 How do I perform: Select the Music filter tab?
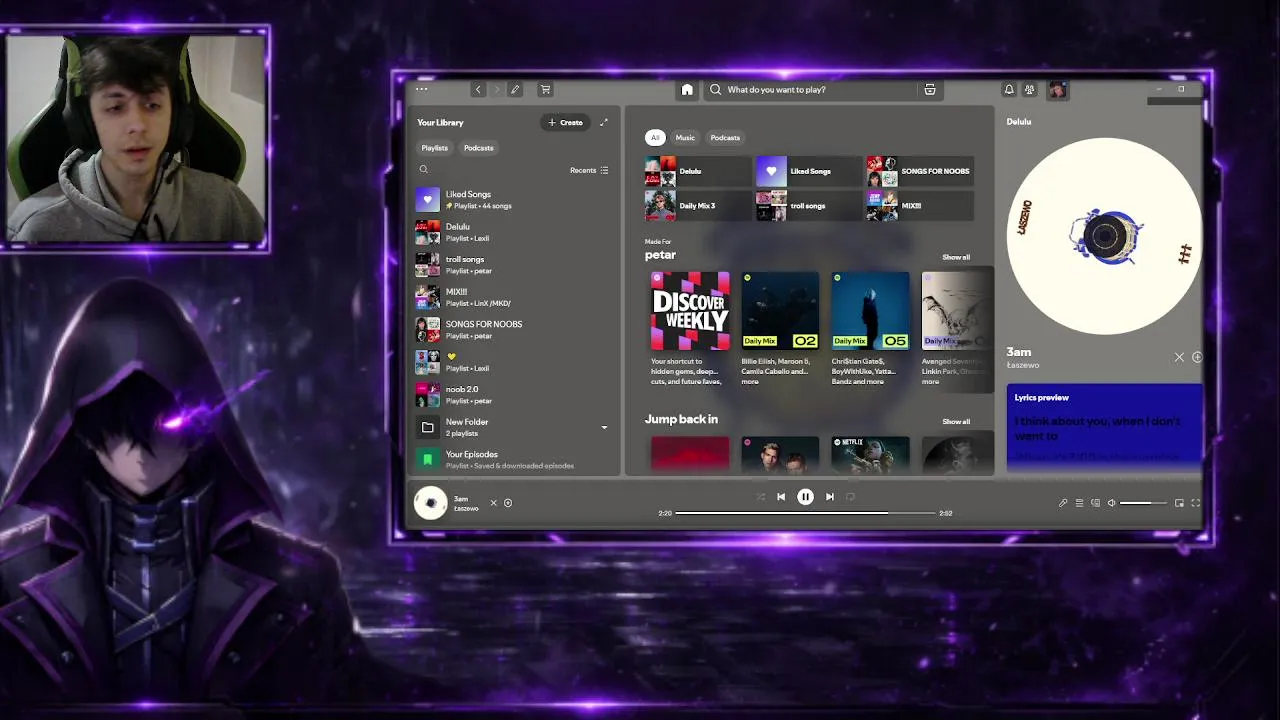click(685, 138)
